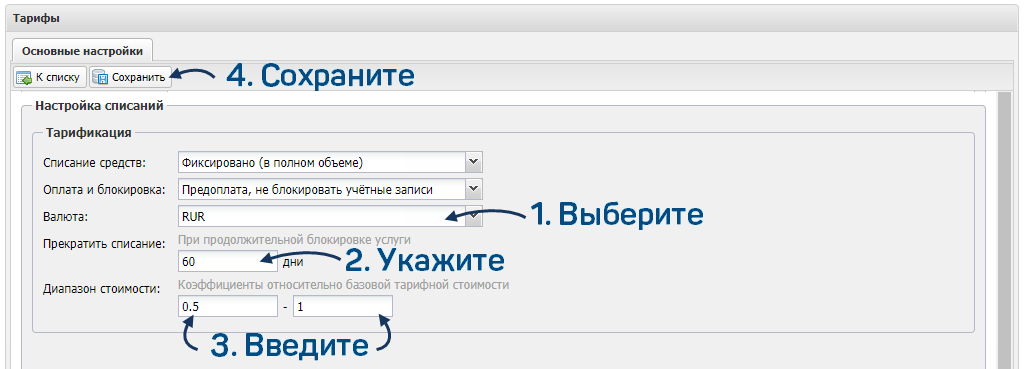The width and height of the screenshot is (1024, 369).
Task: Click the При продолжительной блокировке услуги hint
Action: [x=294, y=239]
